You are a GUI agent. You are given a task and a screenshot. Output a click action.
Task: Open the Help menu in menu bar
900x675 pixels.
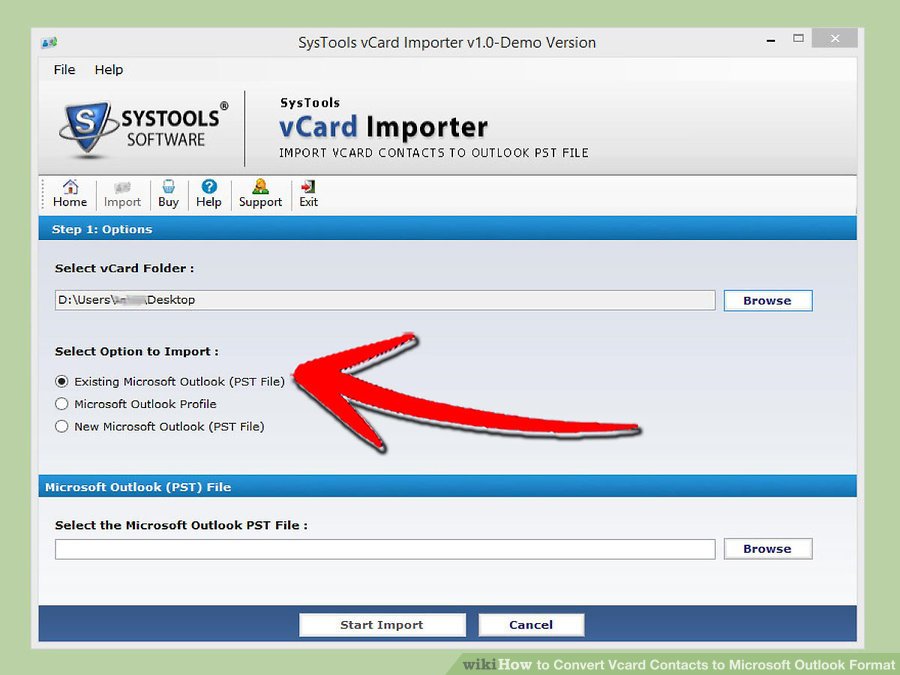(109, 70)
